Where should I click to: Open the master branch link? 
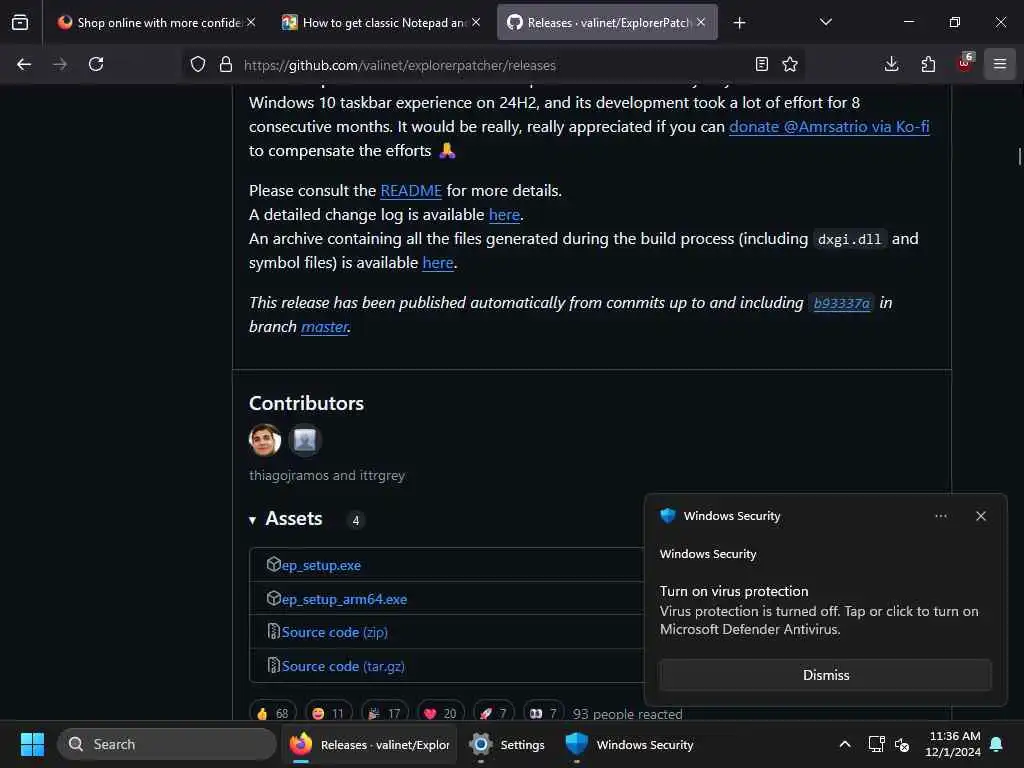click(x=324, y=327)
